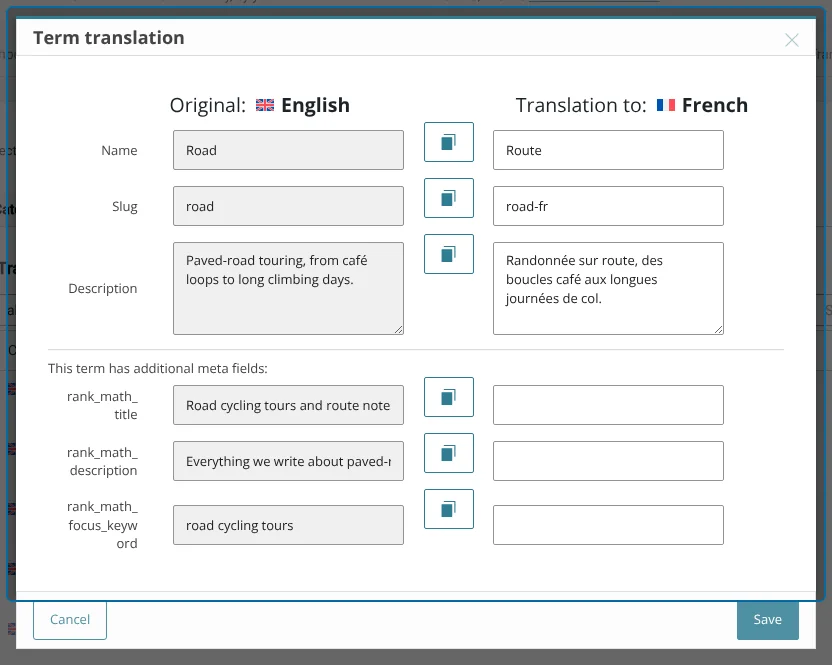
Task: Click the 'Translation to:' heading text
Action: 581,105
